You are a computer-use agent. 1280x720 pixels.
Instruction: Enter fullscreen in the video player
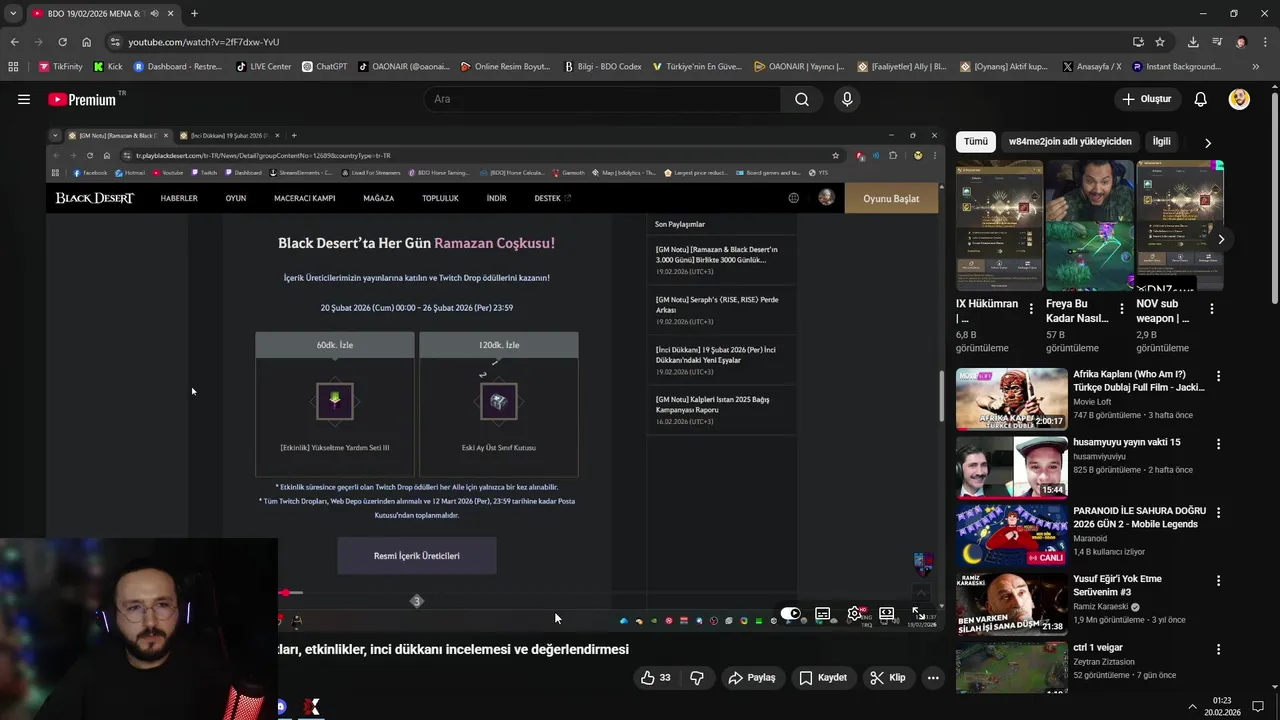tap(919, 614)
